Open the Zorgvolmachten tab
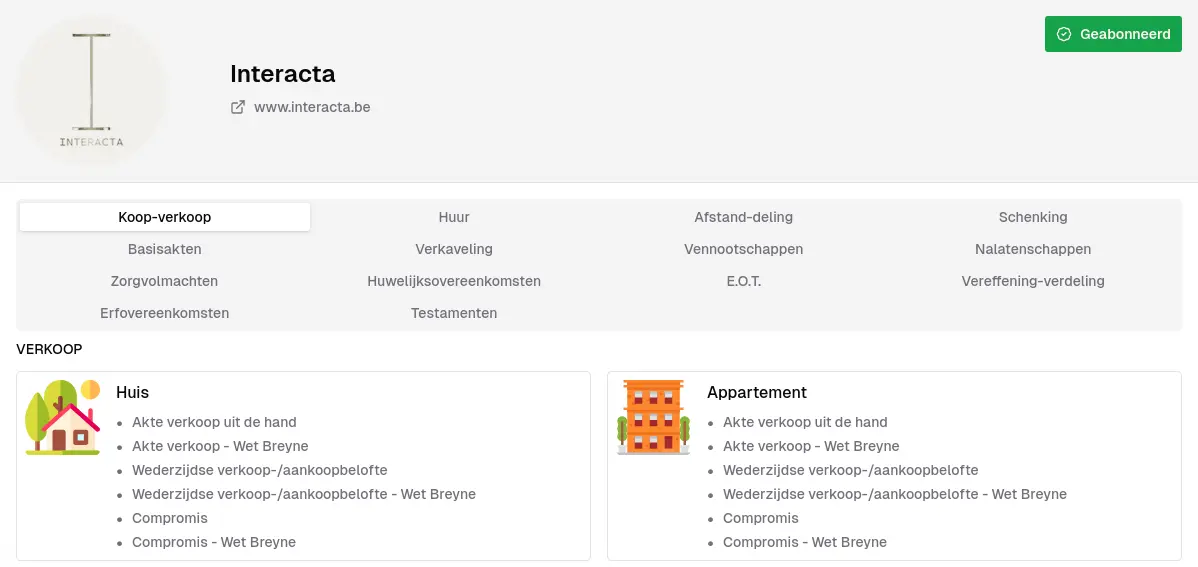 point(165,281)
